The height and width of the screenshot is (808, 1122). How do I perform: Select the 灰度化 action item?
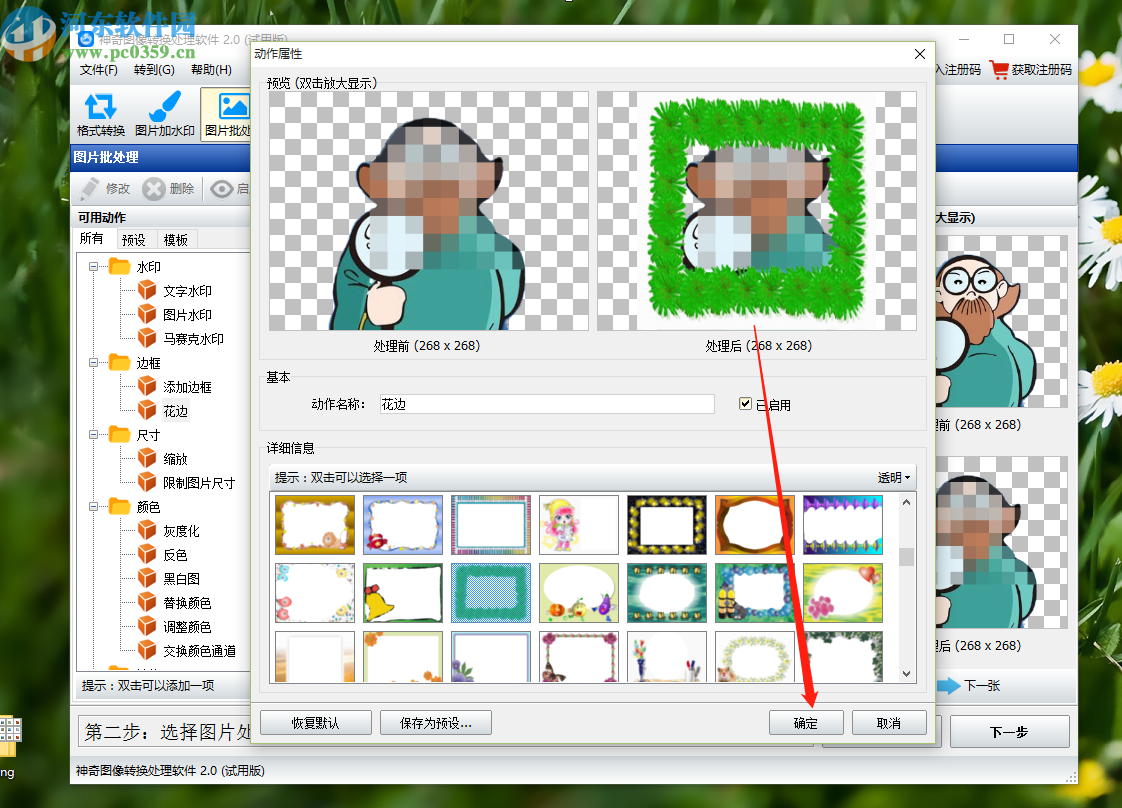point(181,531)
